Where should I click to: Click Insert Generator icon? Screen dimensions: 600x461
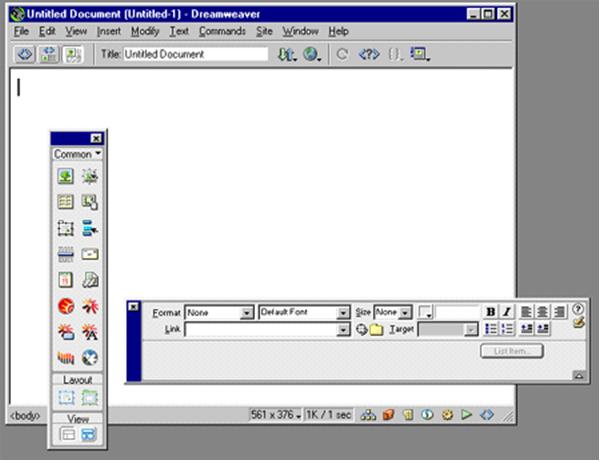point(90,358)
